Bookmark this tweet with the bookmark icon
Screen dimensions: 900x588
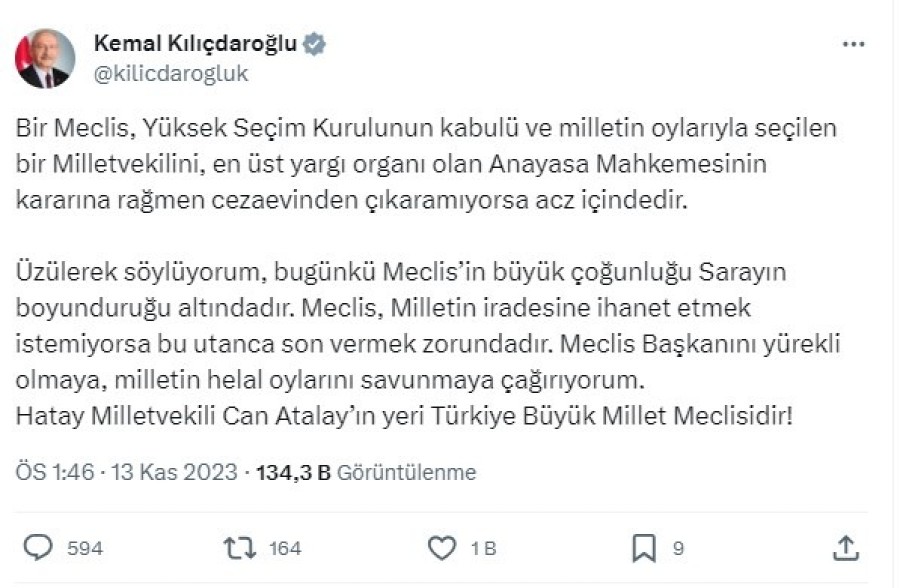[644, 547]
